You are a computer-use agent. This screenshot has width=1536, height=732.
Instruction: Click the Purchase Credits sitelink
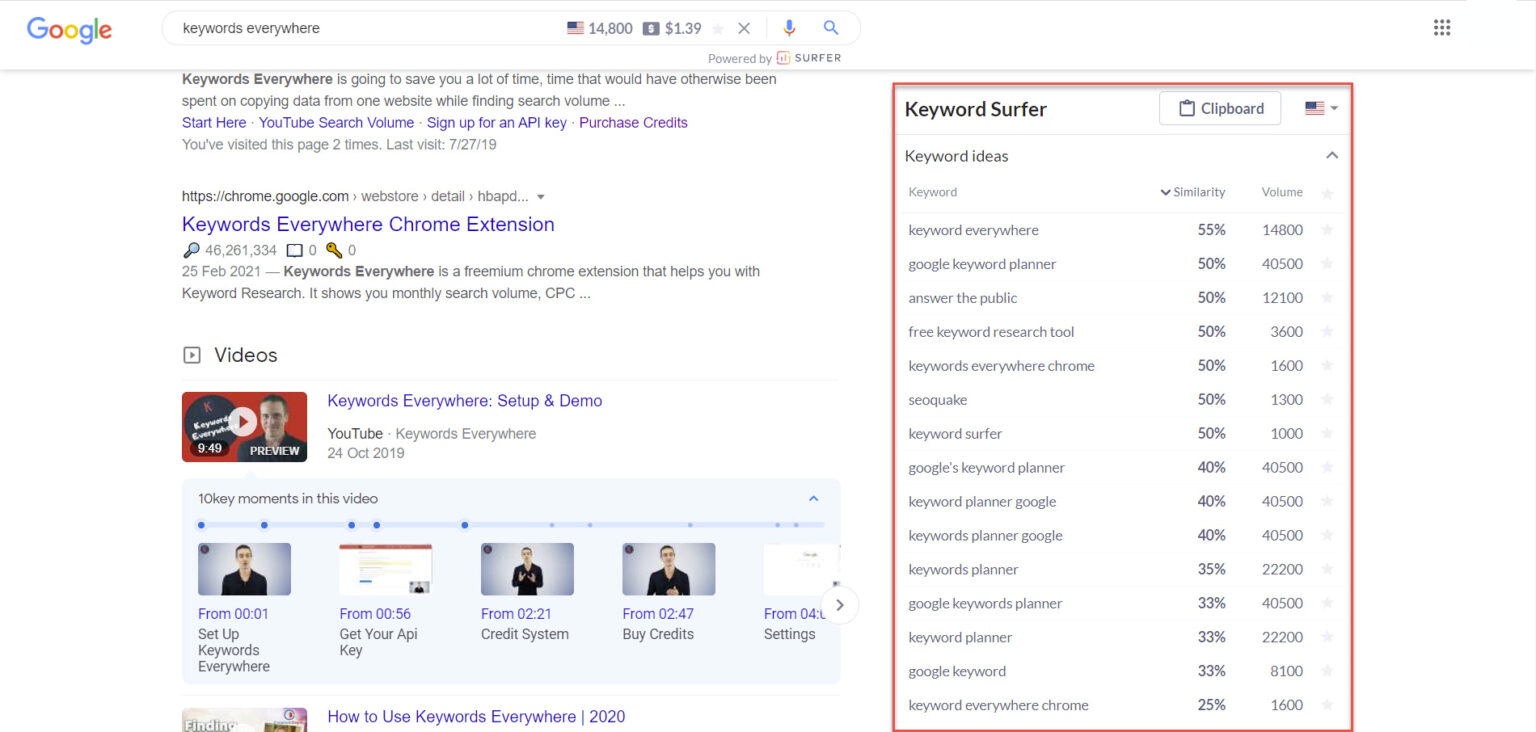[633, 122]
